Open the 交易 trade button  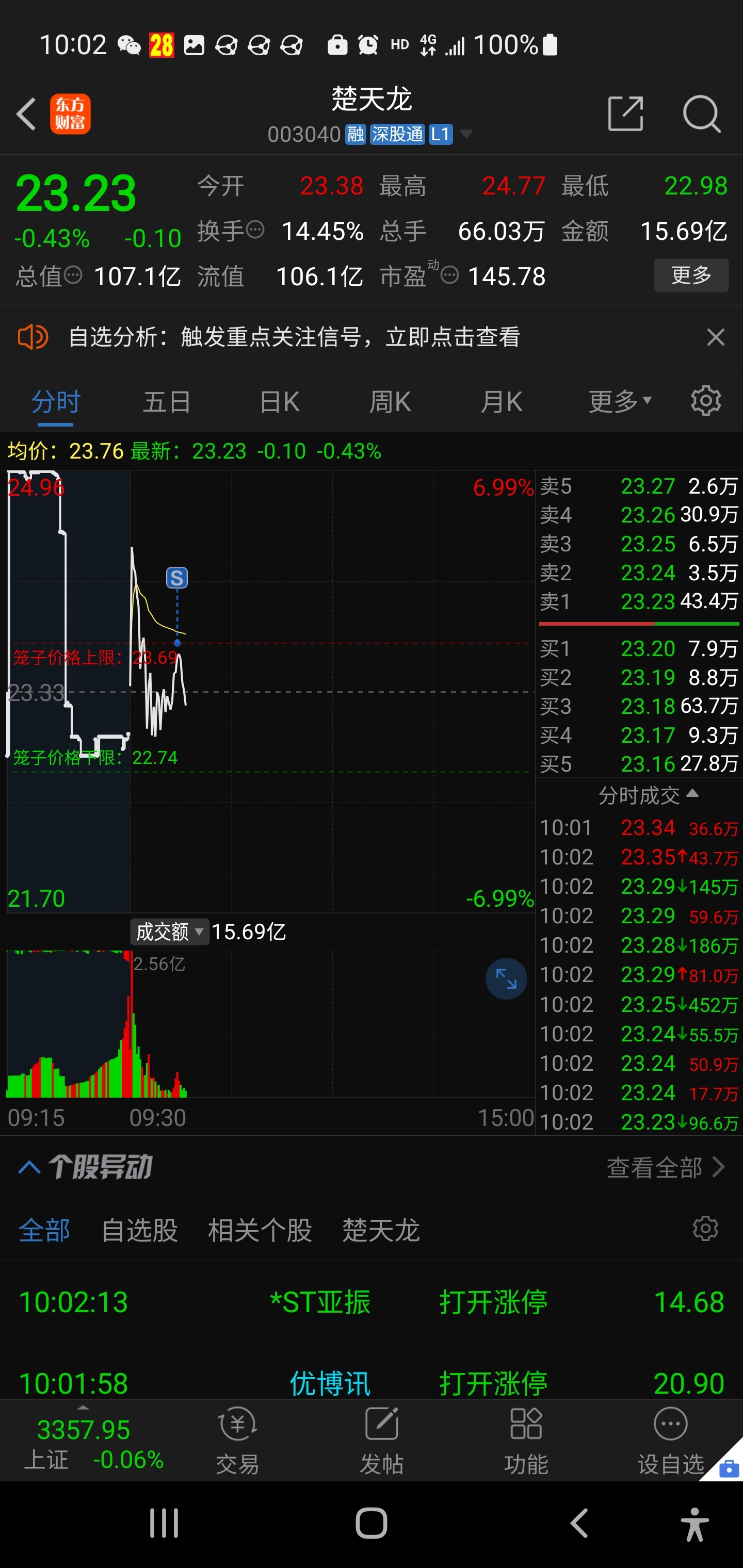tap(237, 1442)
